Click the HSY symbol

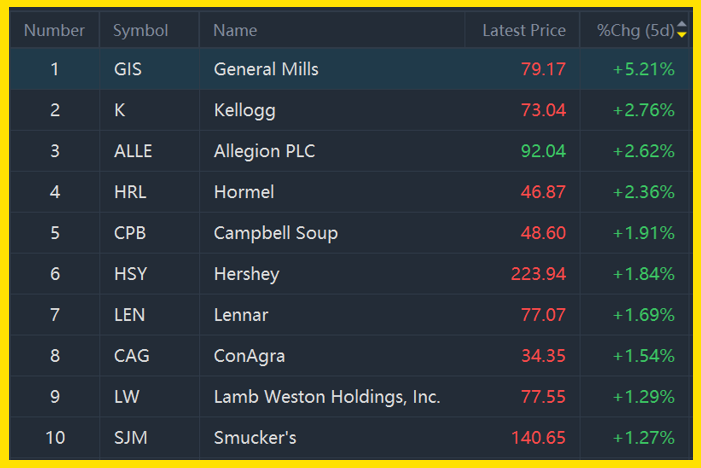pos(130,274)
